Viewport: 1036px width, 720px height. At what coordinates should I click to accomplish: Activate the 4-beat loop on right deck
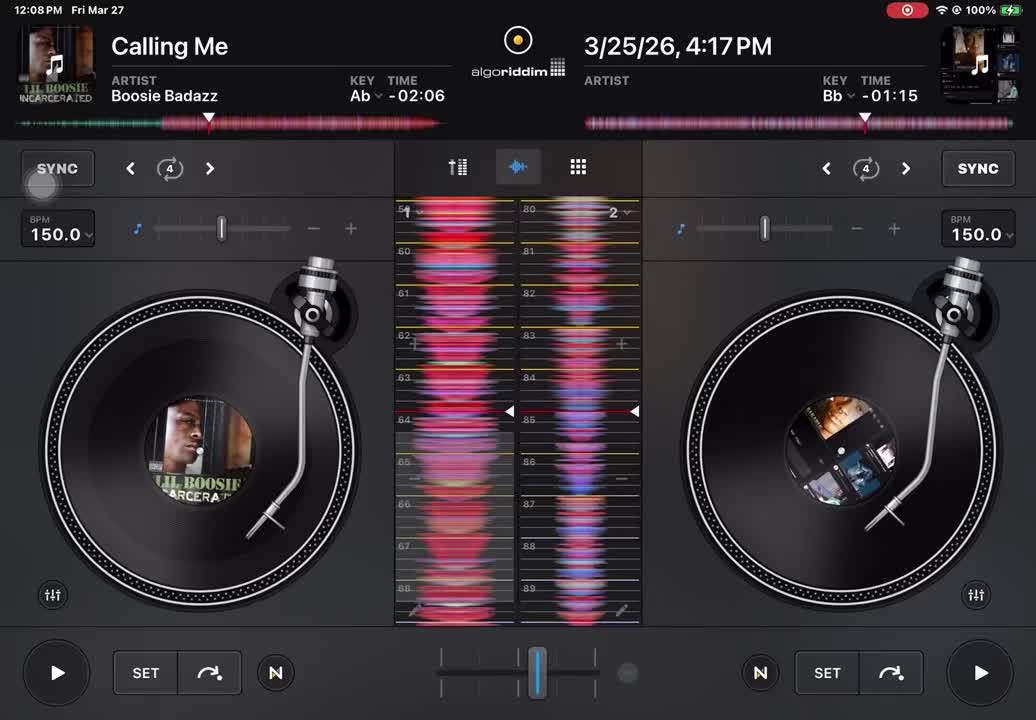point(866,168)
